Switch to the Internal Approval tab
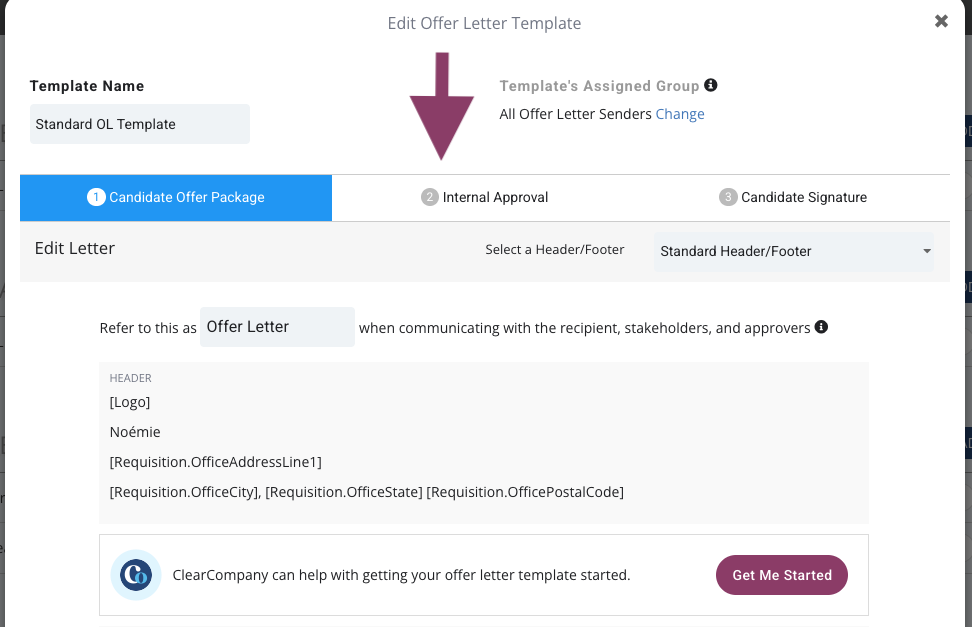 (485, 197)
